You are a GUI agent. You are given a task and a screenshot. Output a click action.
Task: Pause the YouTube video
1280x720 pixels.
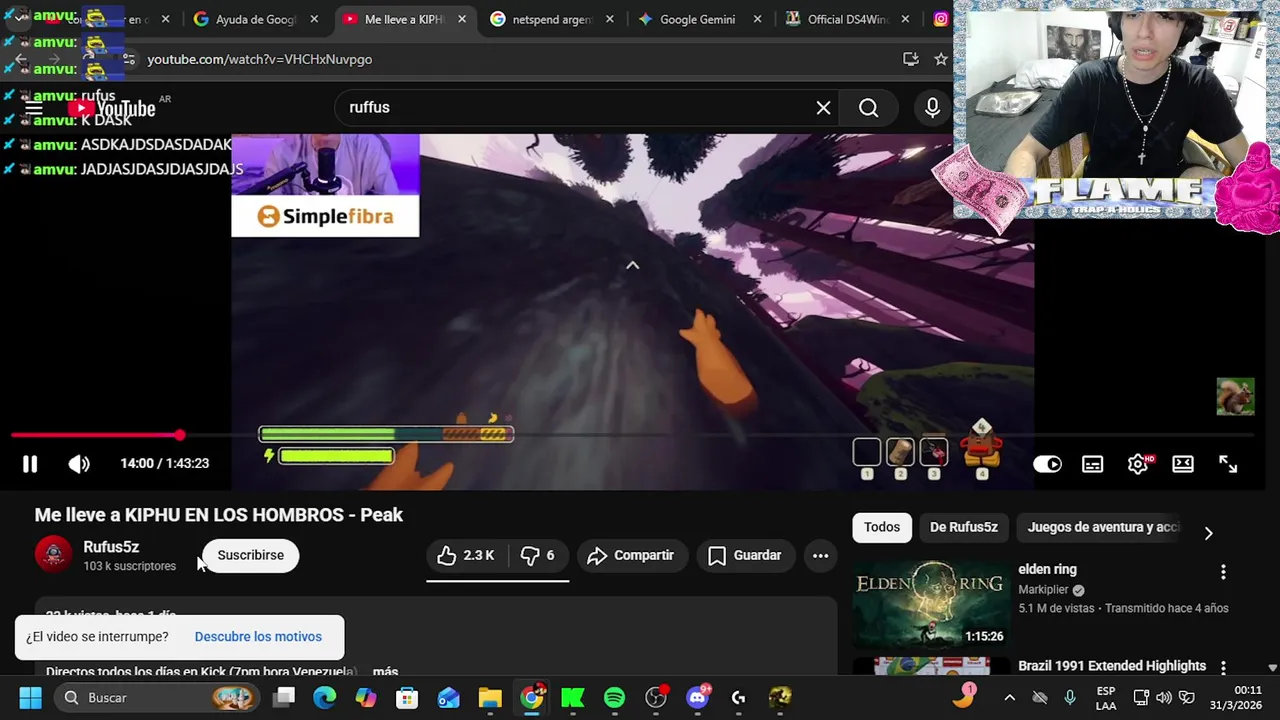(x=30, y=463)
